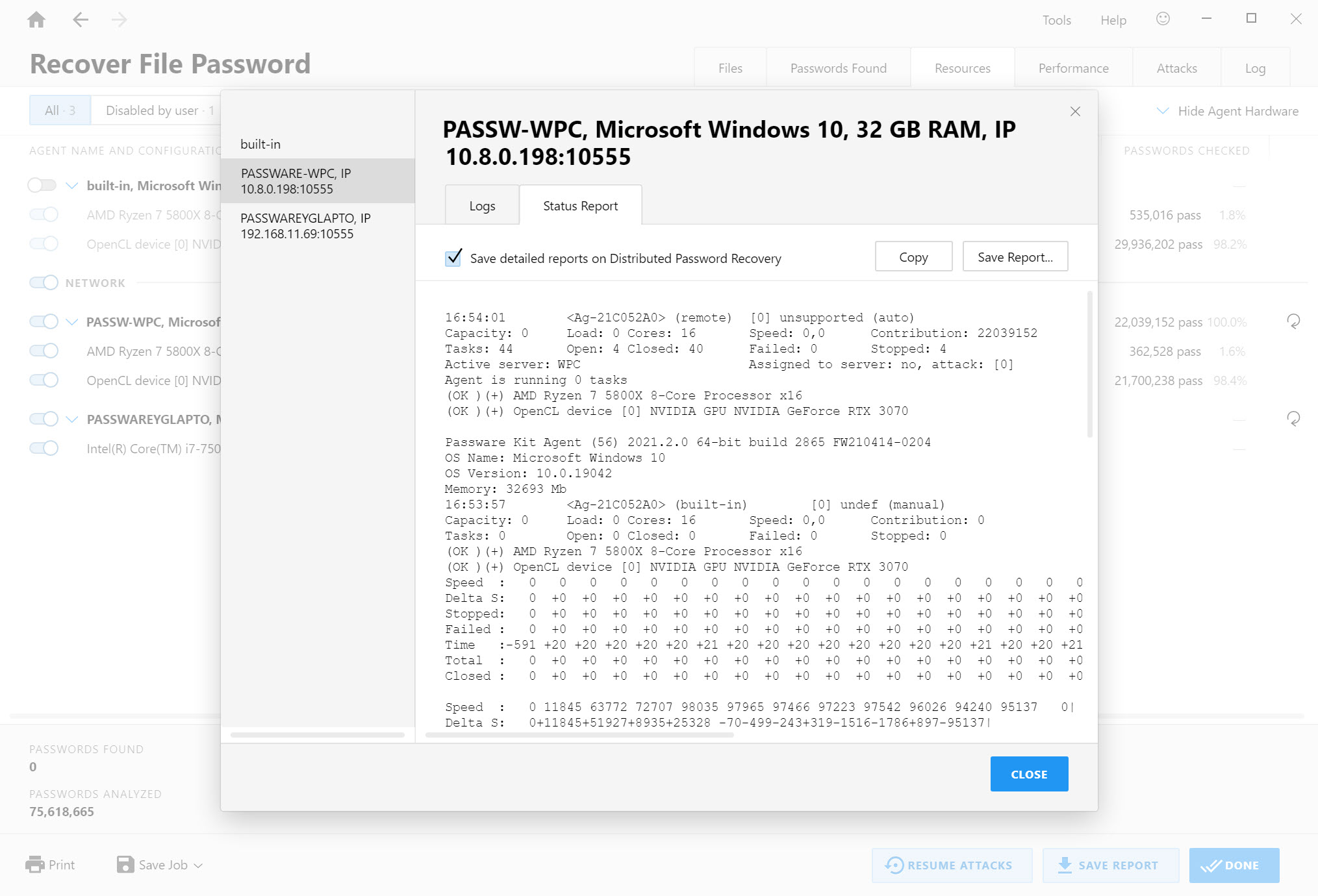Uncheck Save detailed reports on Distributed Password Recovery

(x=453, y=258)
